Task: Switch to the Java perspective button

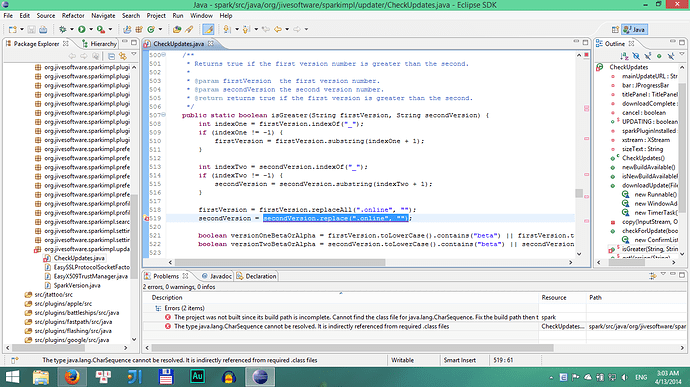Action: point(634,29)
